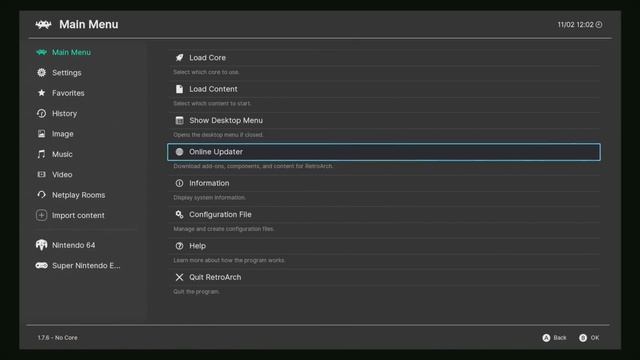Click the Load Content file icon

(x=179, y=89)
